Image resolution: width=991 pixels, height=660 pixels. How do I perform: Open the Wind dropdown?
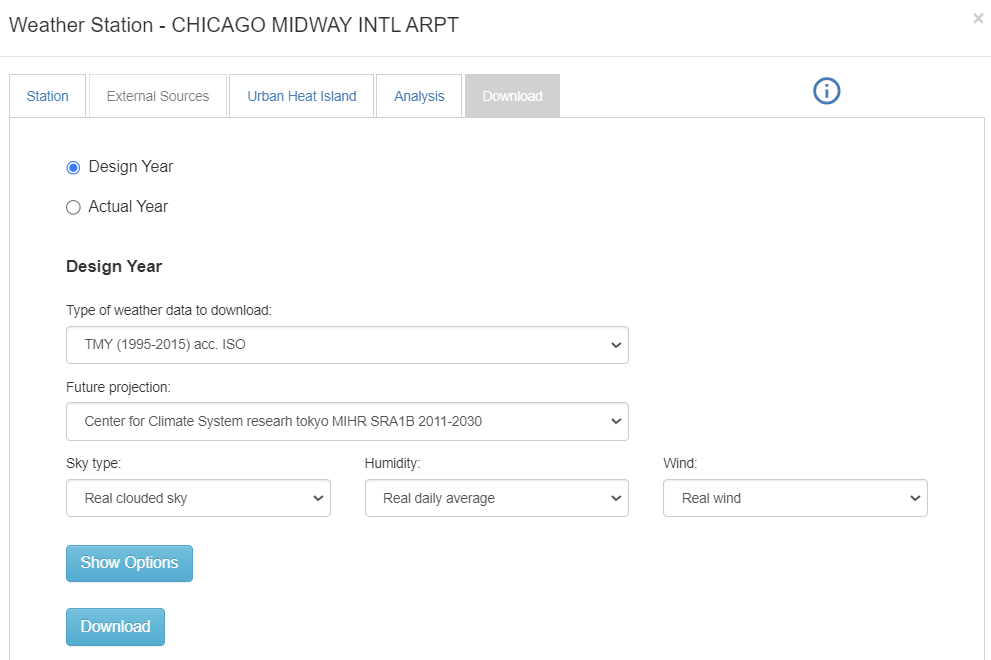pyautogui.click(x=794, y=498)
